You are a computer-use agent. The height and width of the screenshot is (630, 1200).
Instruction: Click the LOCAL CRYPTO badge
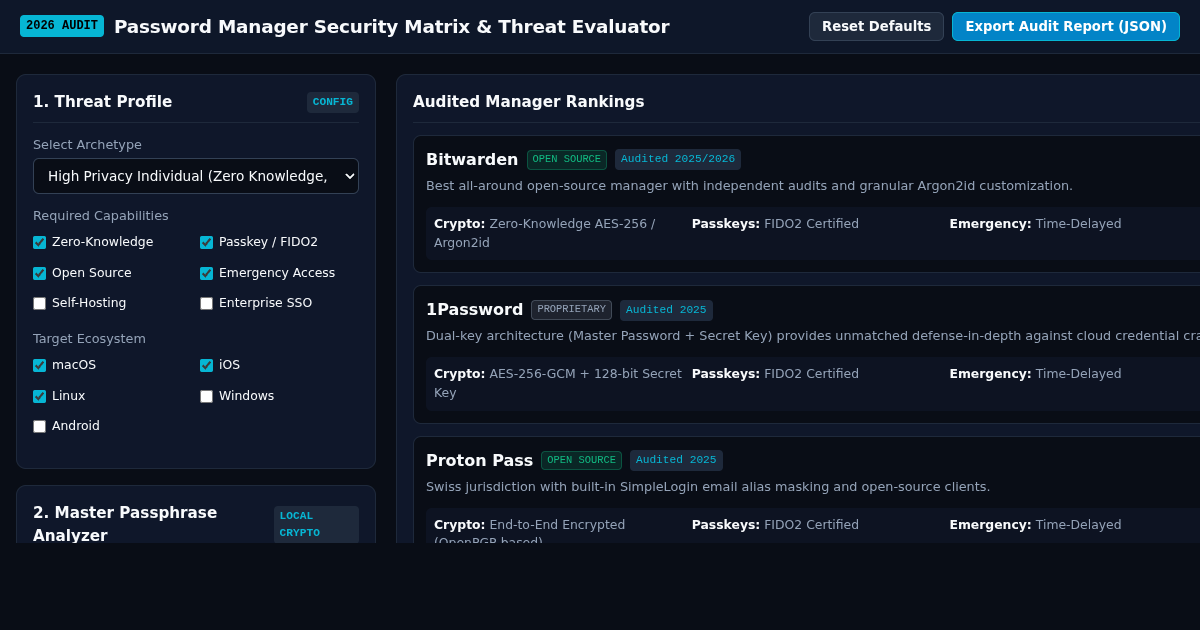click(316, 524)
